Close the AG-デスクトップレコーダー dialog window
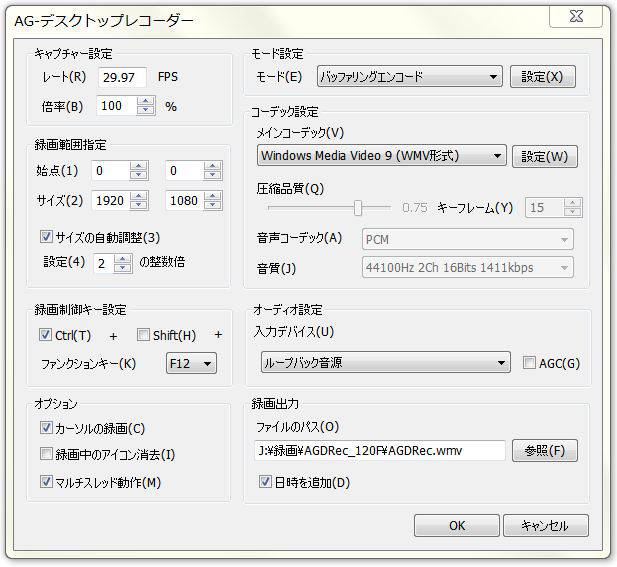The width and height of the screenshot is (617, 567). (x=576, y=17)
